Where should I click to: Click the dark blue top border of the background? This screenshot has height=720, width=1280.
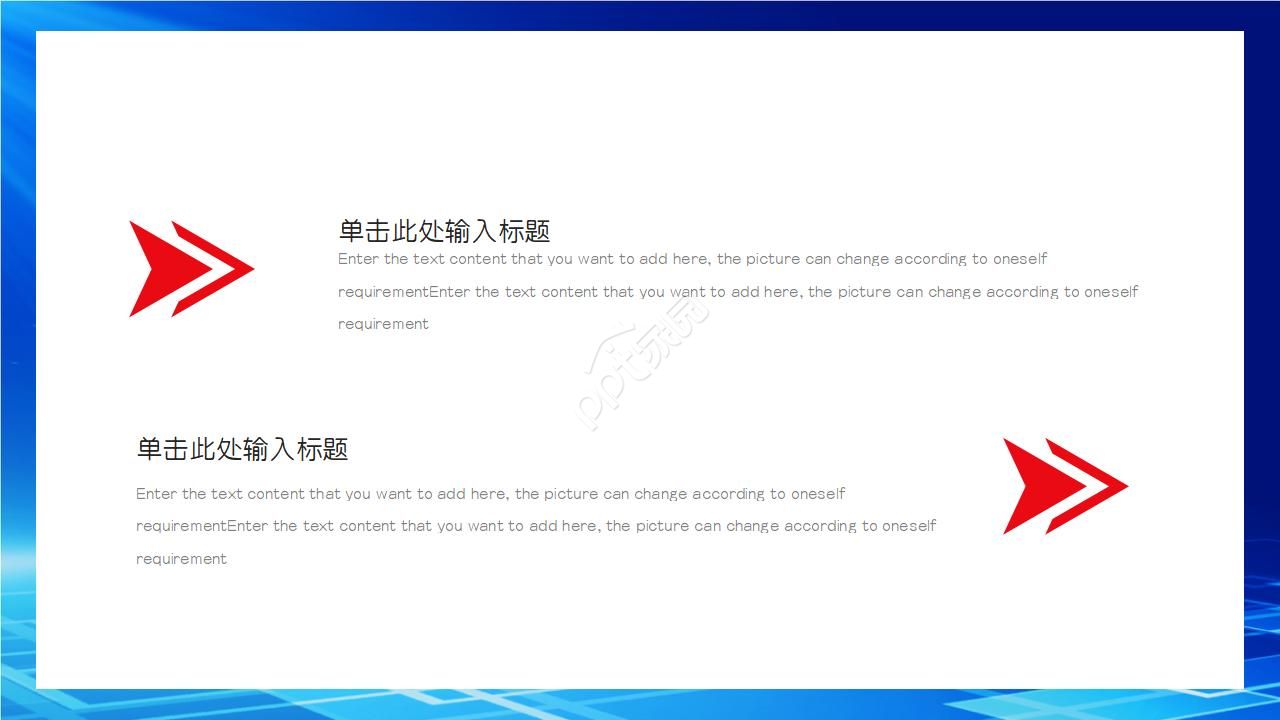(x=640, y=14)
